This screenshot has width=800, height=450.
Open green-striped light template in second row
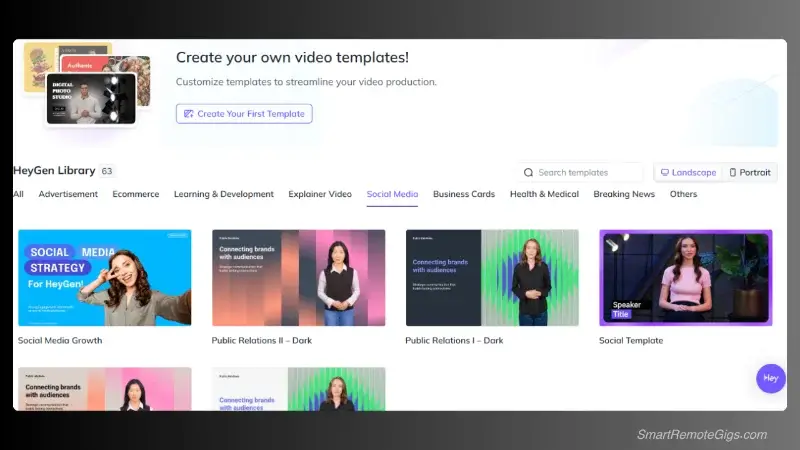298,389
